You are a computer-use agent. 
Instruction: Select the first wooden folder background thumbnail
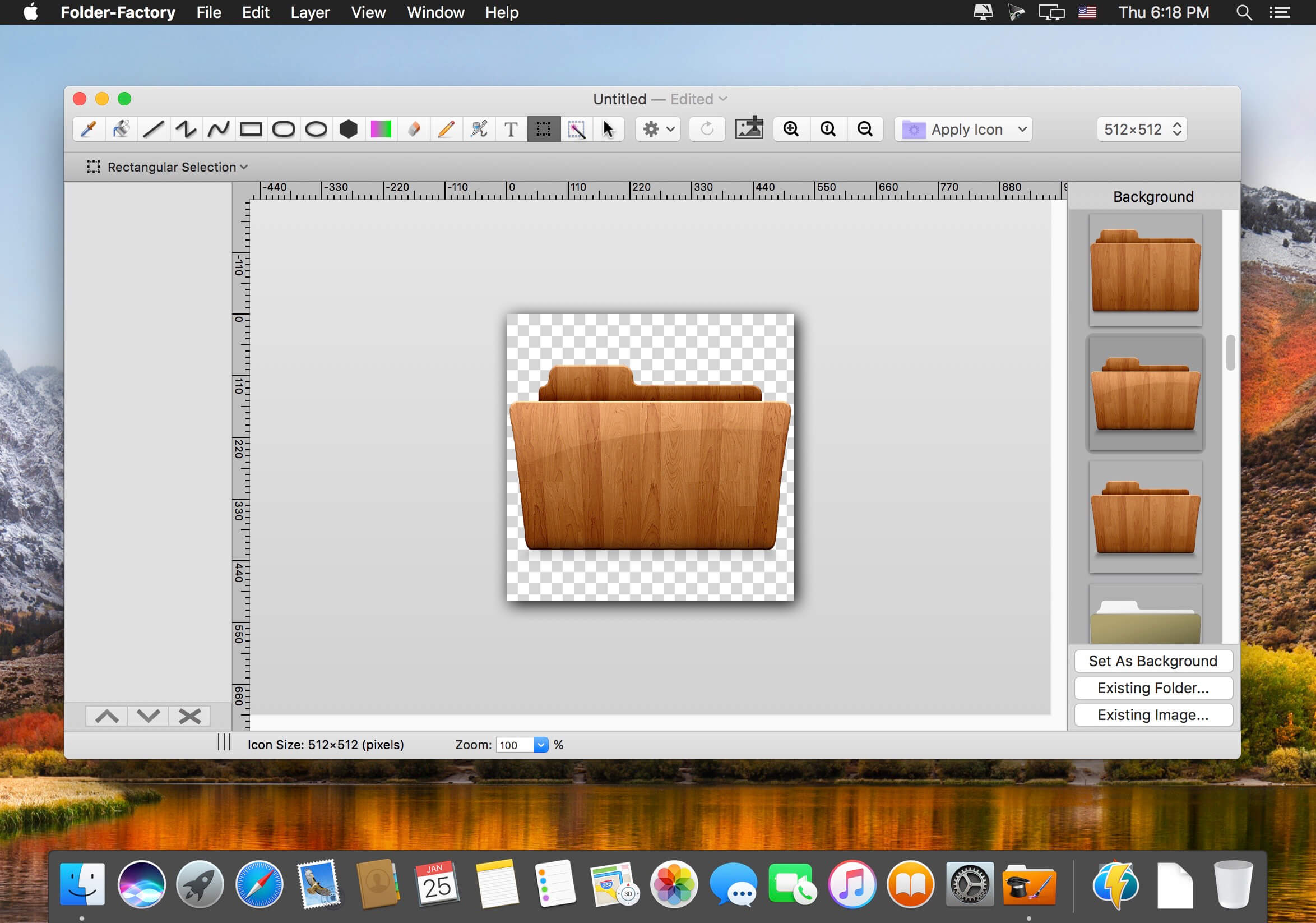click(x=1145, y=270)
